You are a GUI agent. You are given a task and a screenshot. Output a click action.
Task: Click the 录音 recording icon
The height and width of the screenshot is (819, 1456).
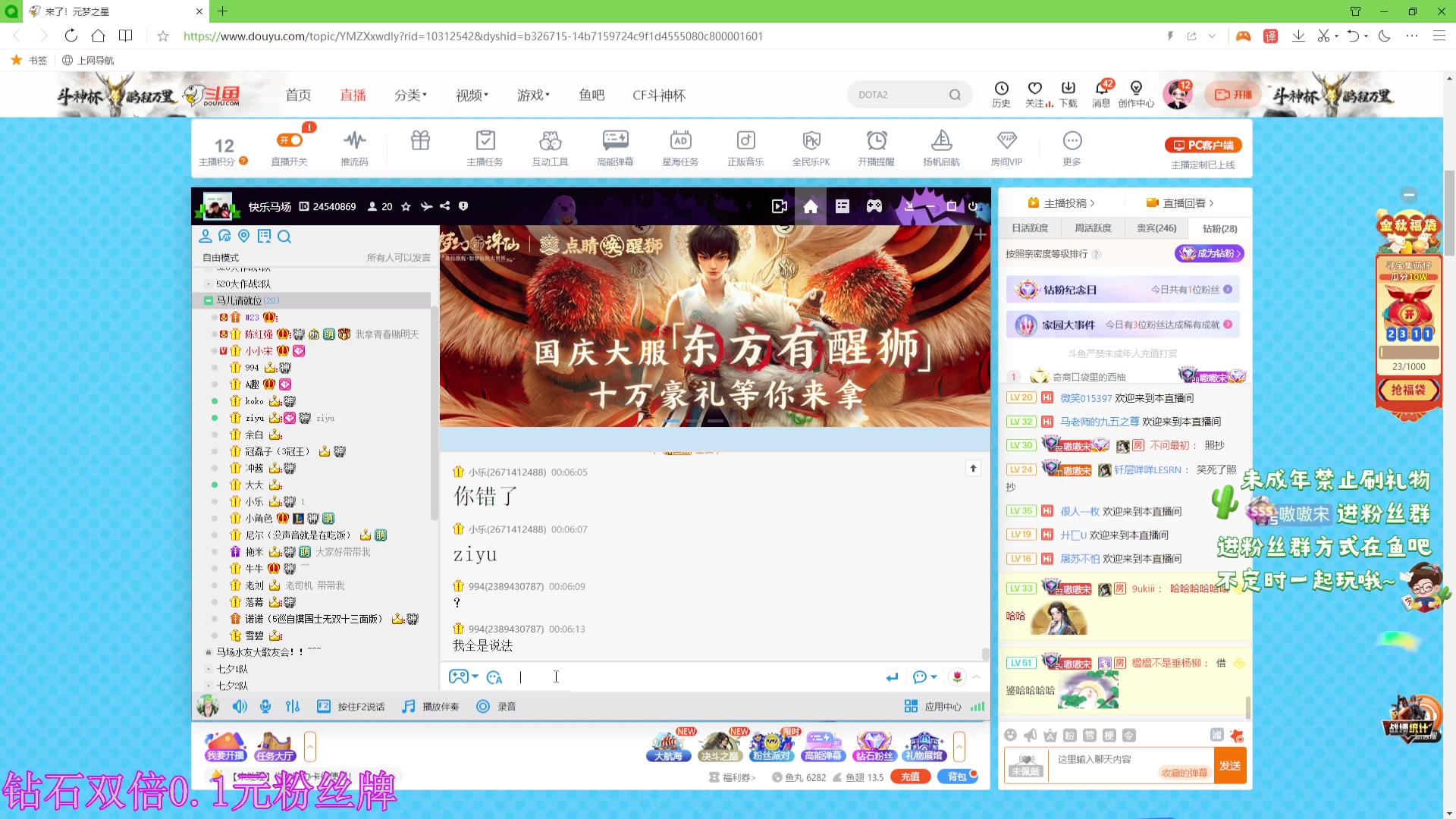pyautogui.click(x=483, y=706)
